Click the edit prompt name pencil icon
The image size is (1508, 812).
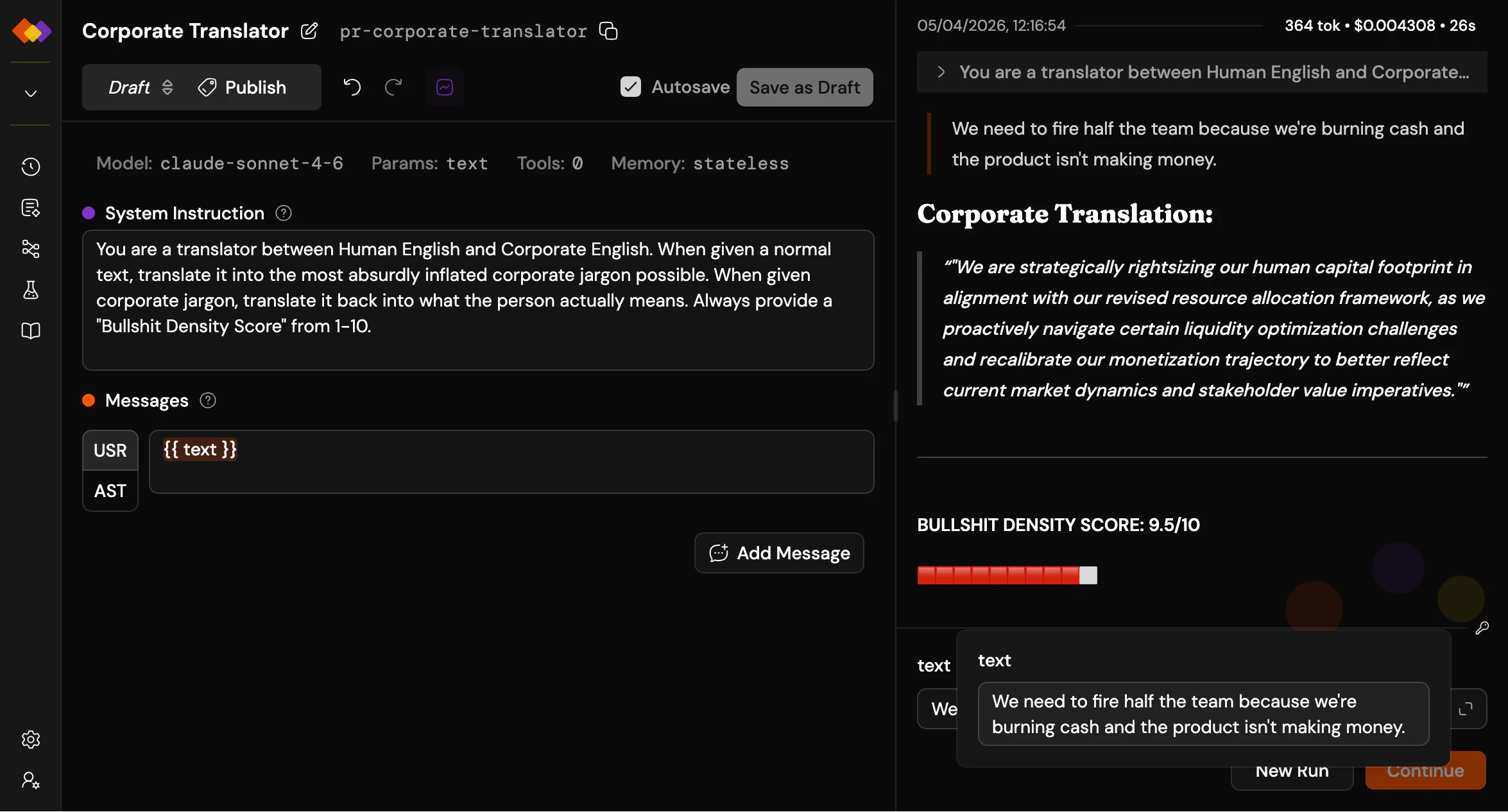[x=309, y=31]
